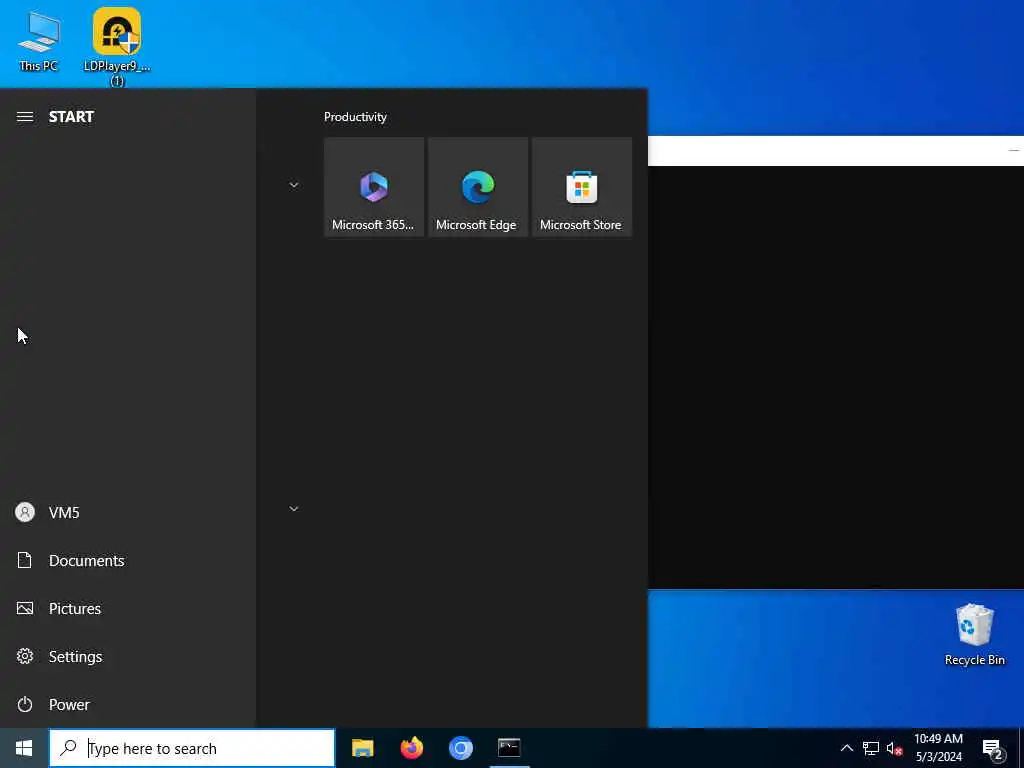This screenshot has height=768, width=1024.
Task: Open Pictures from the Start sidebar
Action: tap(128, 609)
